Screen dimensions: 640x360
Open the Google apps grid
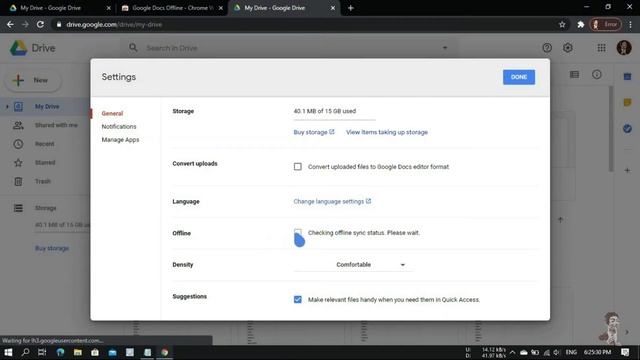pos(601,48)
